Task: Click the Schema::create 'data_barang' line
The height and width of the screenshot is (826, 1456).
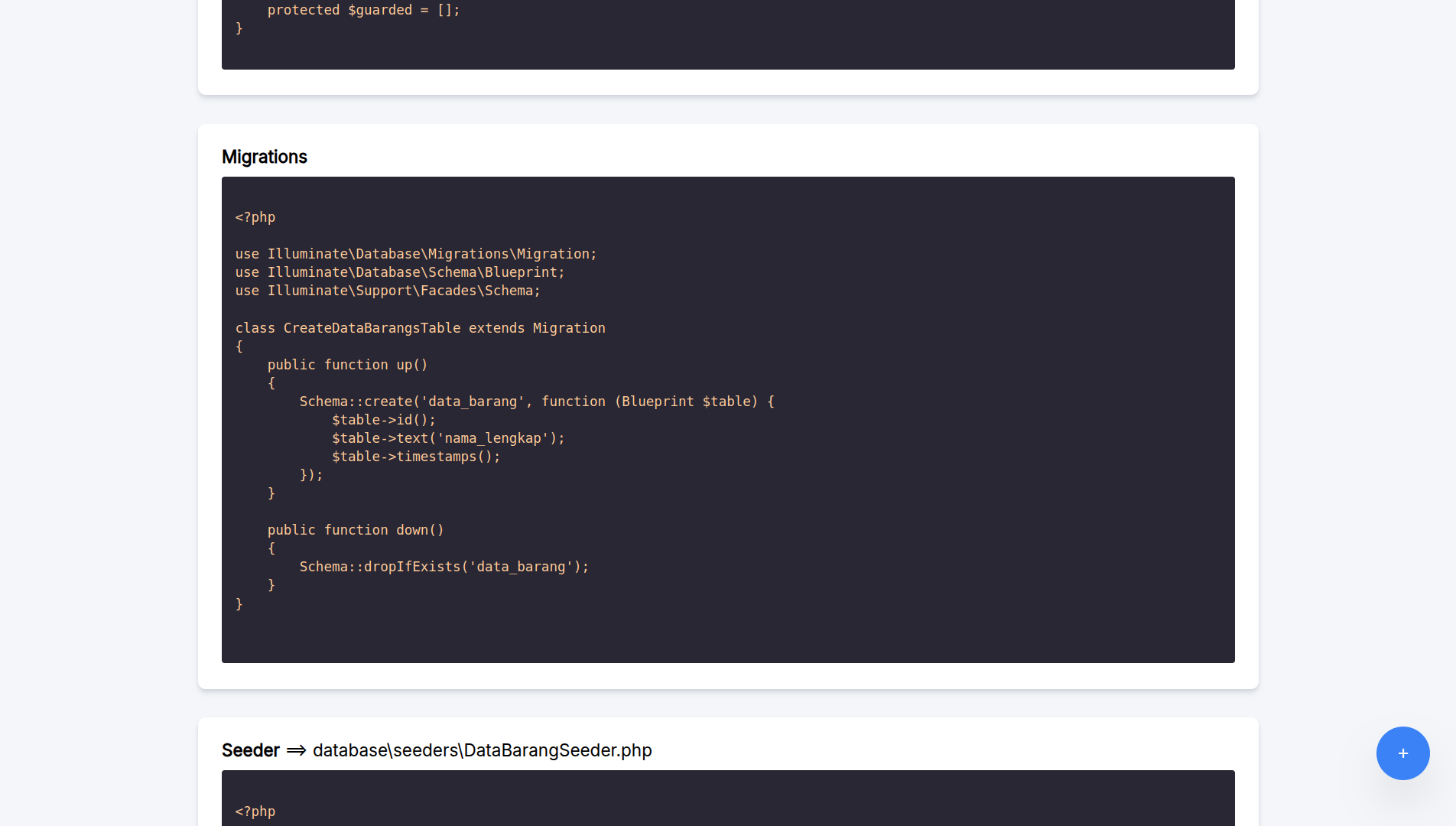Action: click(x=536, y=402)
